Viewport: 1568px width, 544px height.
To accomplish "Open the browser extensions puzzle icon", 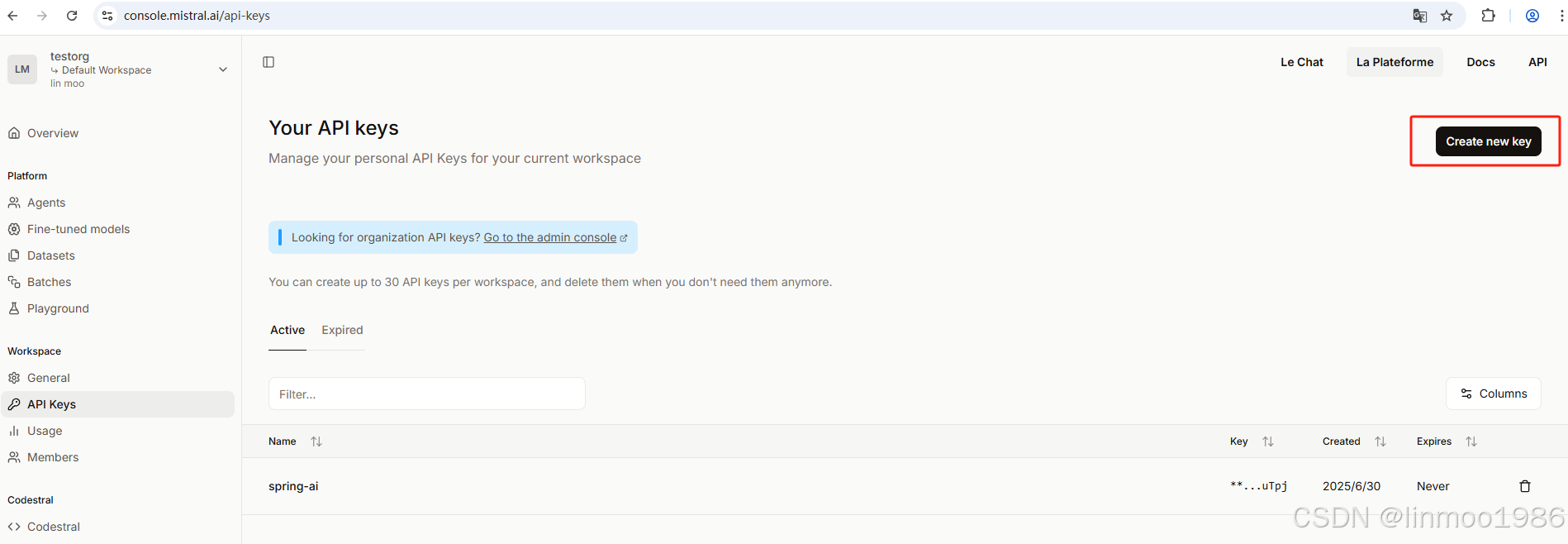I will coord(1489,16).
